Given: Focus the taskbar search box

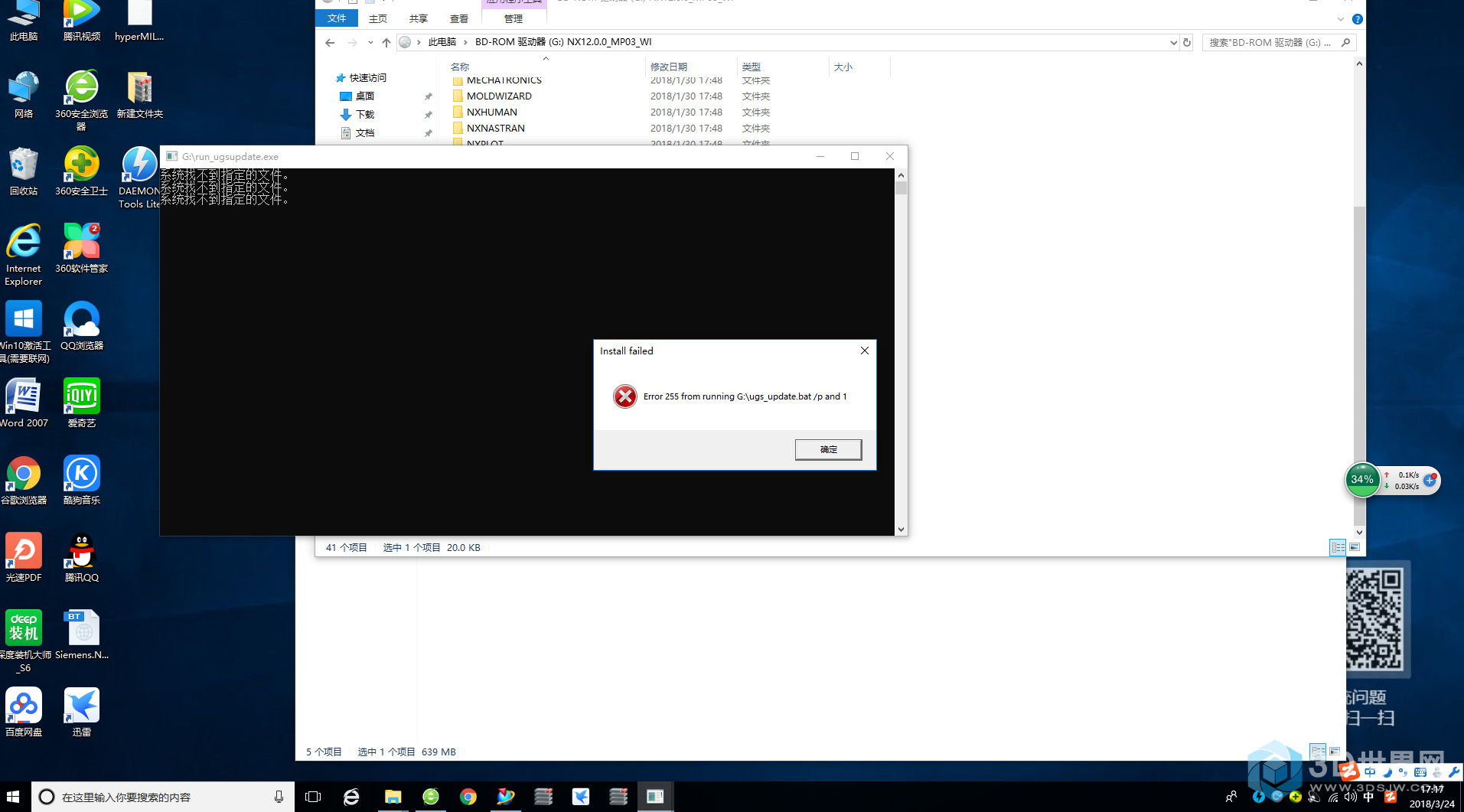Looking at the screenshot, I should (x=162, y=797).
